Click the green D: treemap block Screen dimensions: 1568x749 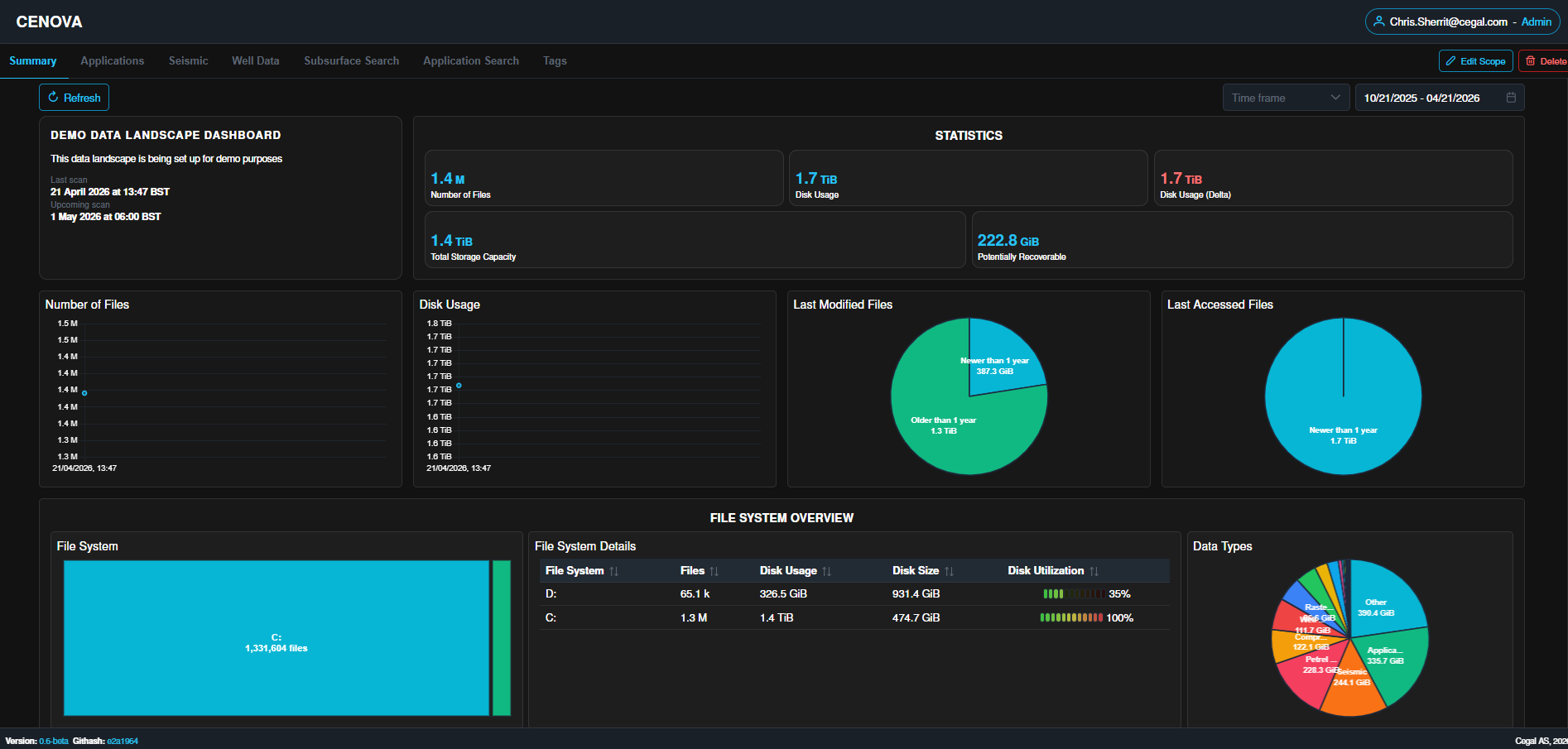coord(502,638)
